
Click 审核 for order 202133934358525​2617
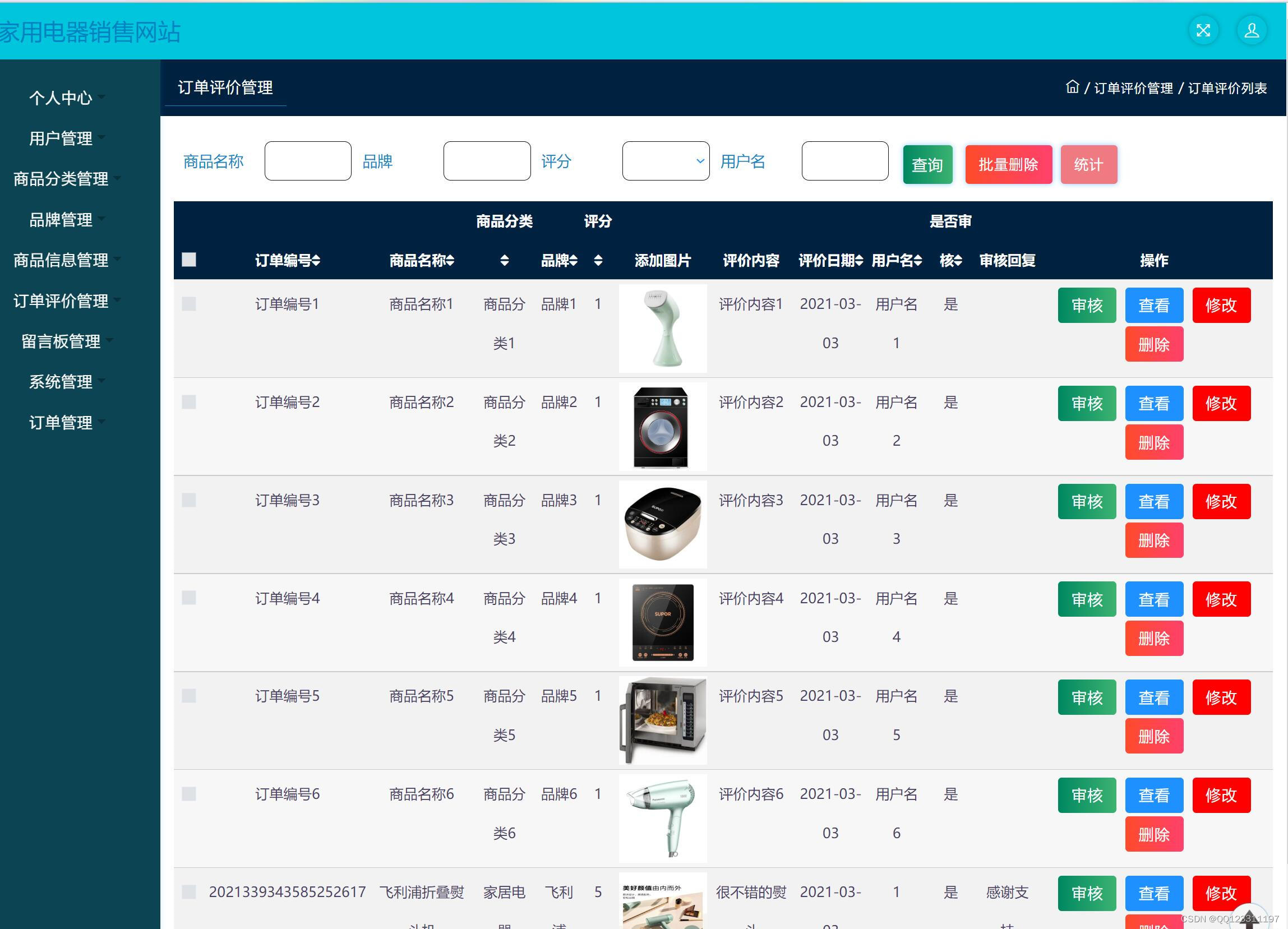click(1086, 893)
